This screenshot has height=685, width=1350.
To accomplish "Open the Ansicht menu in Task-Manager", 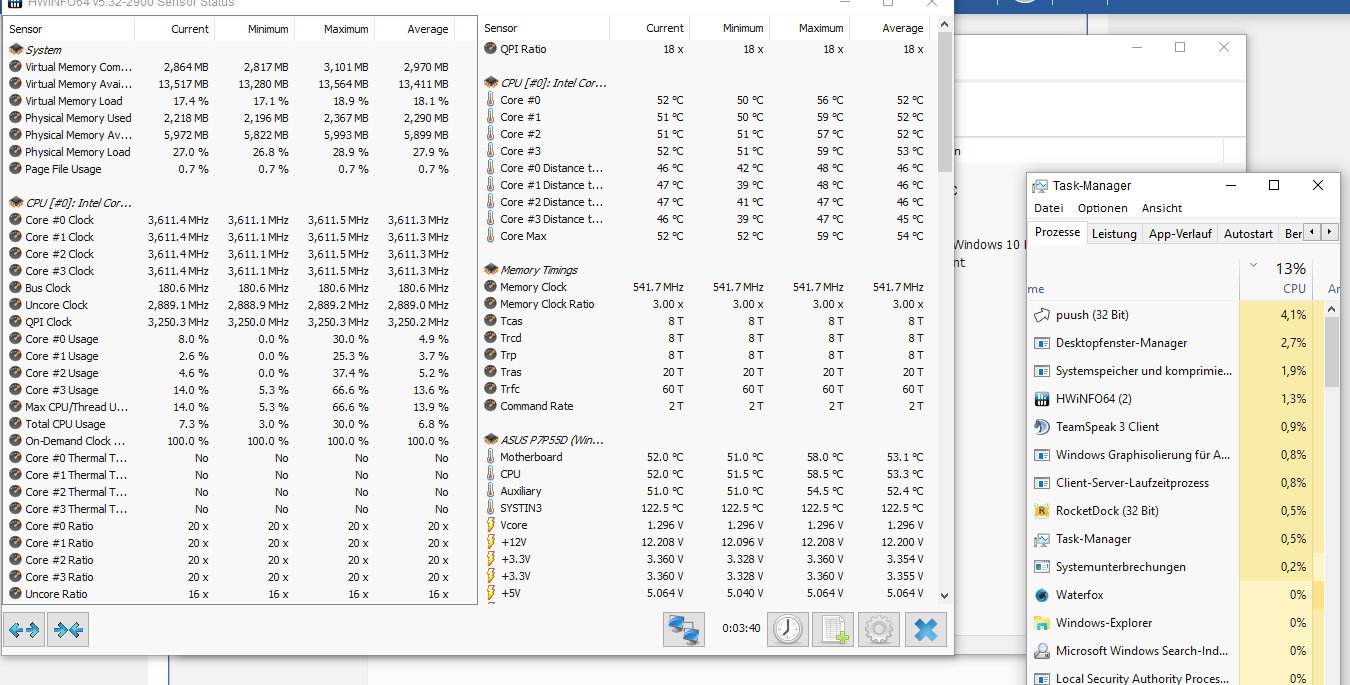I will pos(1162,208).
